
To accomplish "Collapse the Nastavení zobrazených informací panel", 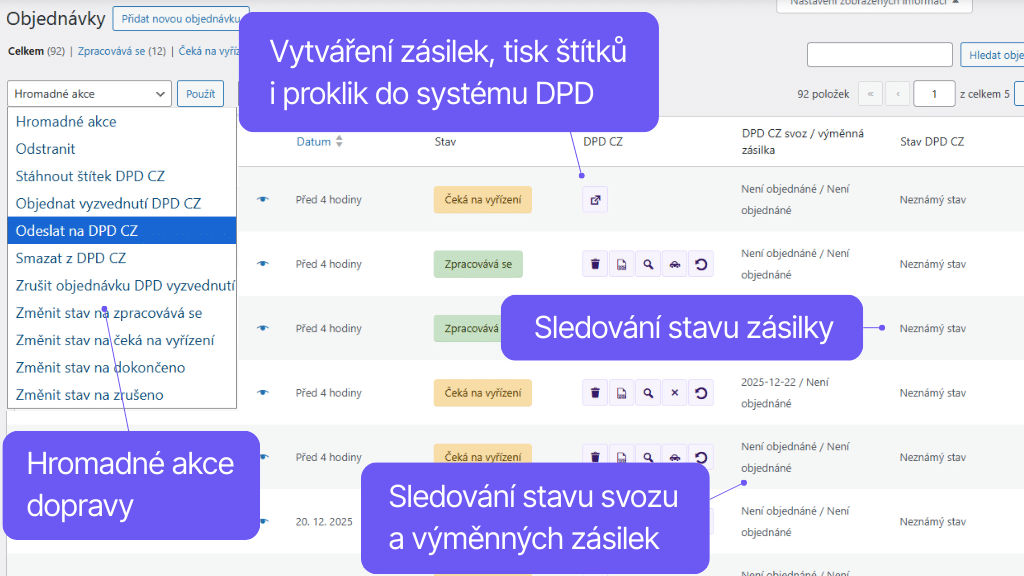I will click(875, 6).
